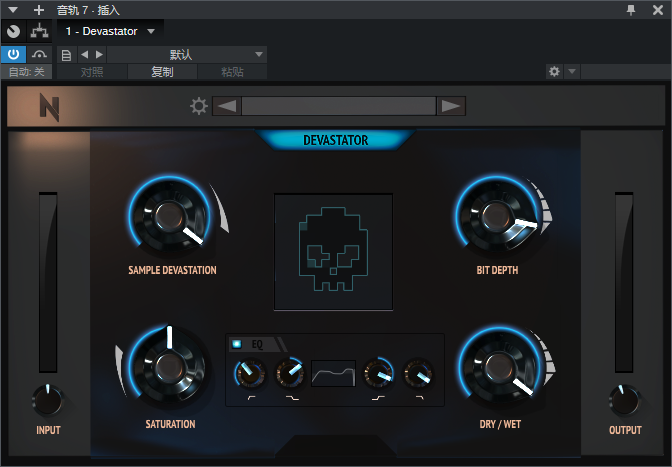
Task: Expand the gear options dropdown arrow
Action: (572, 72)
